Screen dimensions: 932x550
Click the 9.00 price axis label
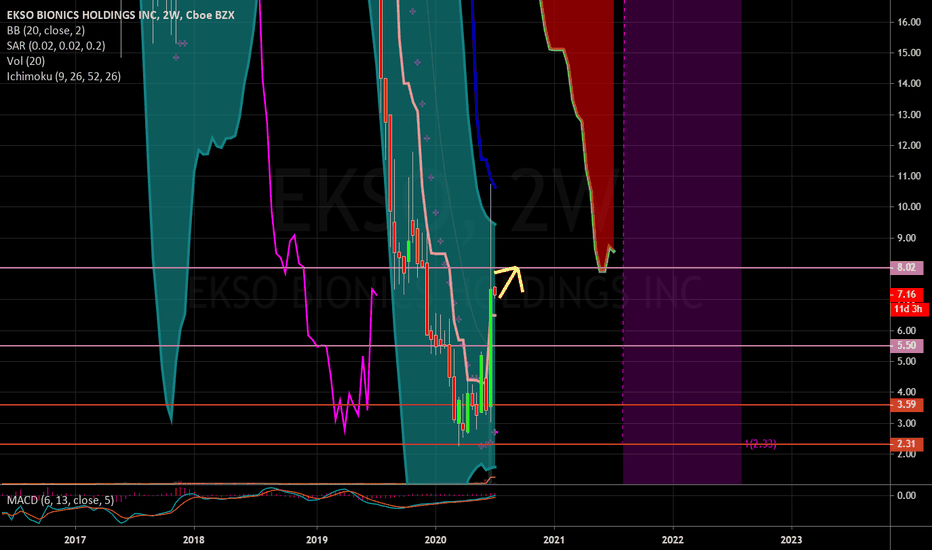909,238
